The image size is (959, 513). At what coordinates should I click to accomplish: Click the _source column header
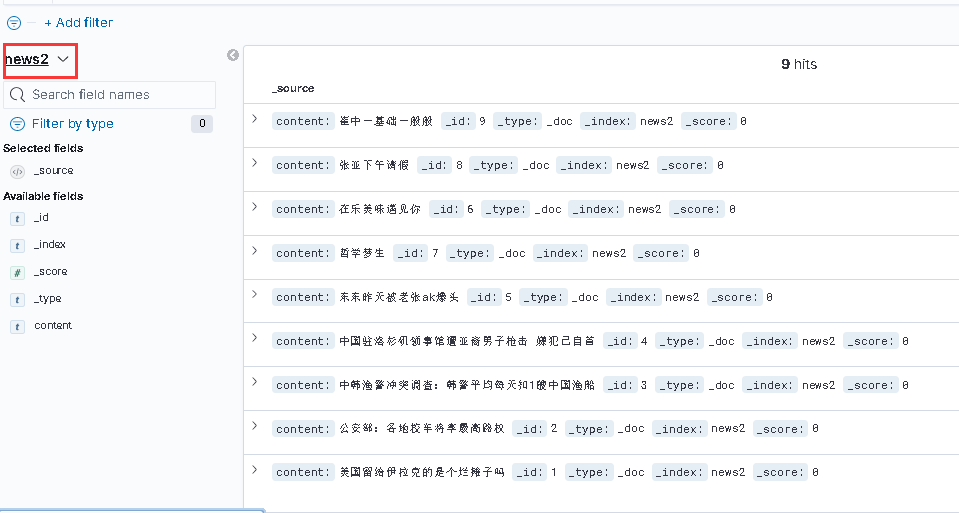point(293,88)
